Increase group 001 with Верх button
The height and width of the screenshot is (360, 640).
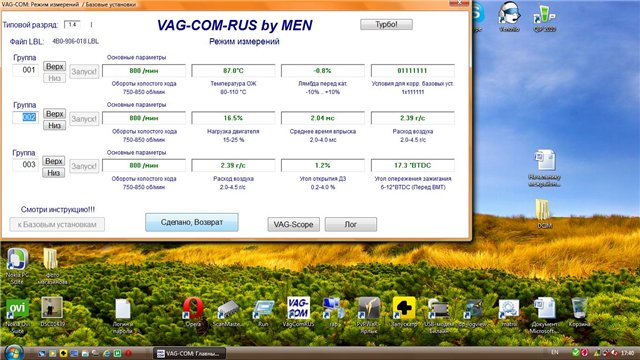coord(54,66)
